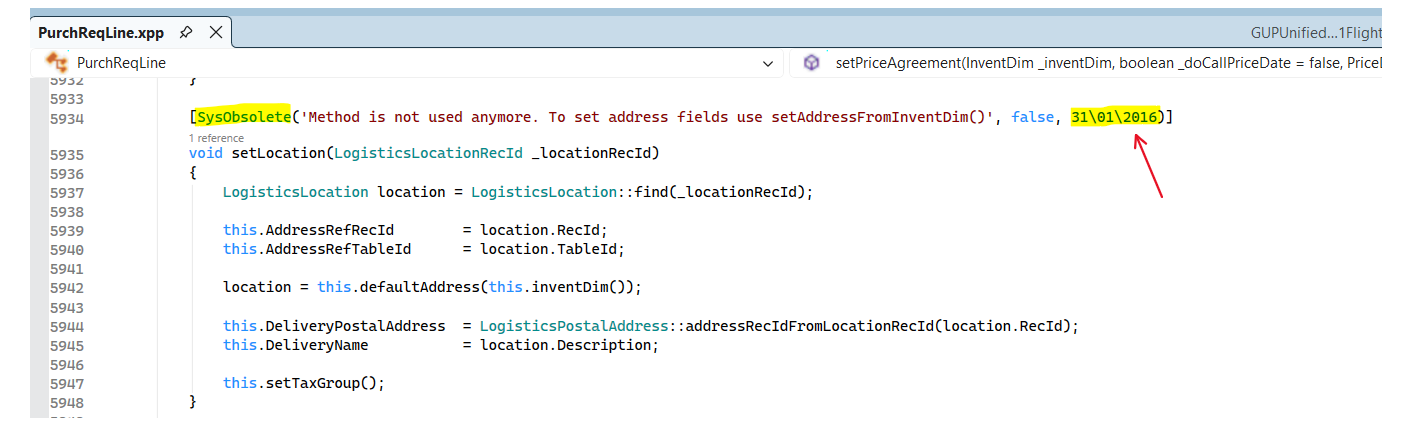Open the setPriceAgreement member dropdown

1100,63
